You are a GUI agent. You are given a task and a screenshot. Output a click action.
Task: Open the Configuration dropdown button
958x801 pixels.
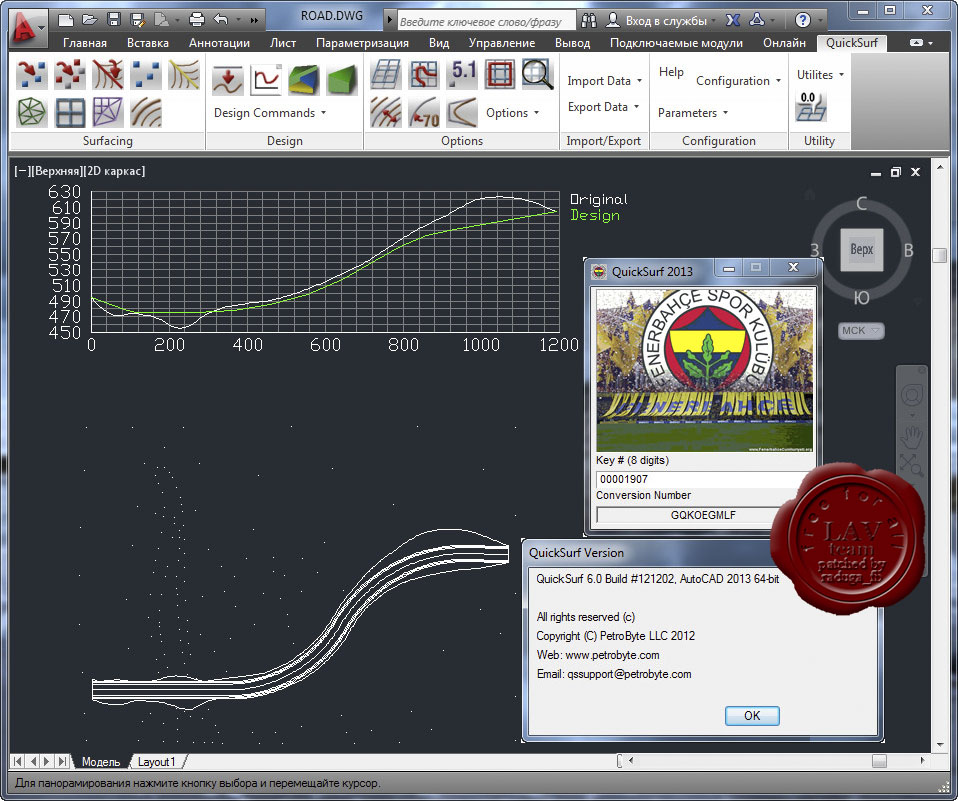click(738, 81)
